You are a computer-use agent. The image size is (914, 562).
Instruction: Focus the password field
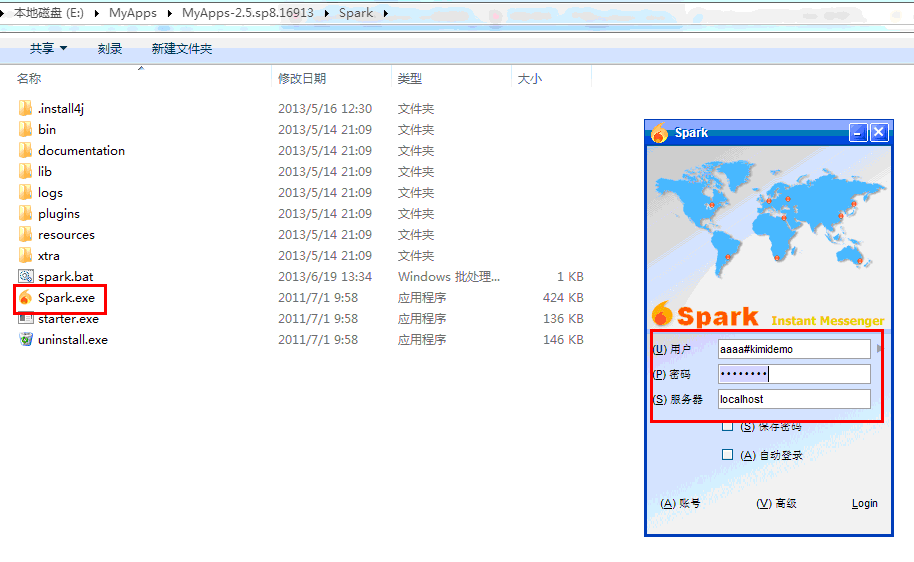(794, 374)
